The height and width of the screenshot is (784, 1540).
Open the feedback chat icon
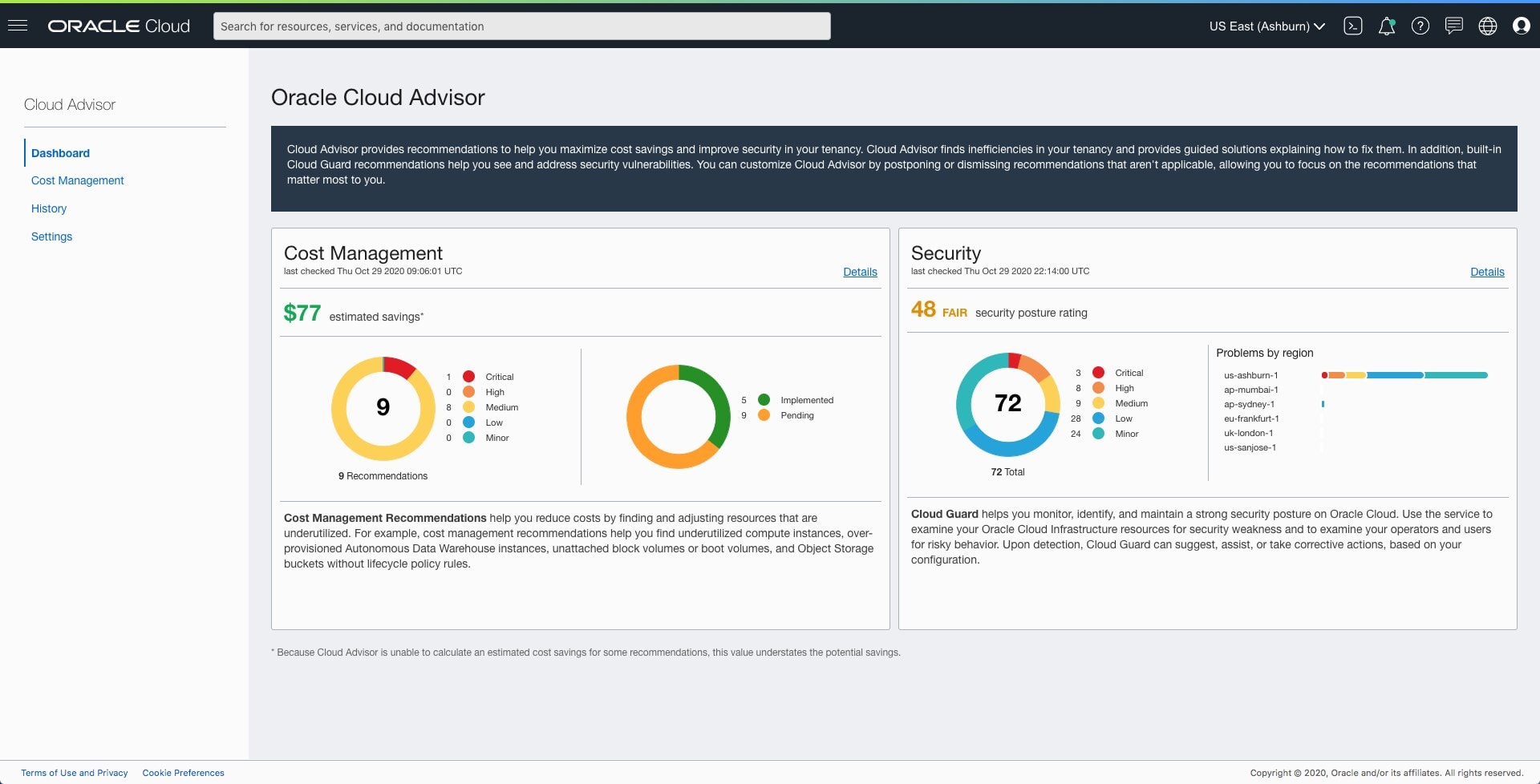(1454, 26)
